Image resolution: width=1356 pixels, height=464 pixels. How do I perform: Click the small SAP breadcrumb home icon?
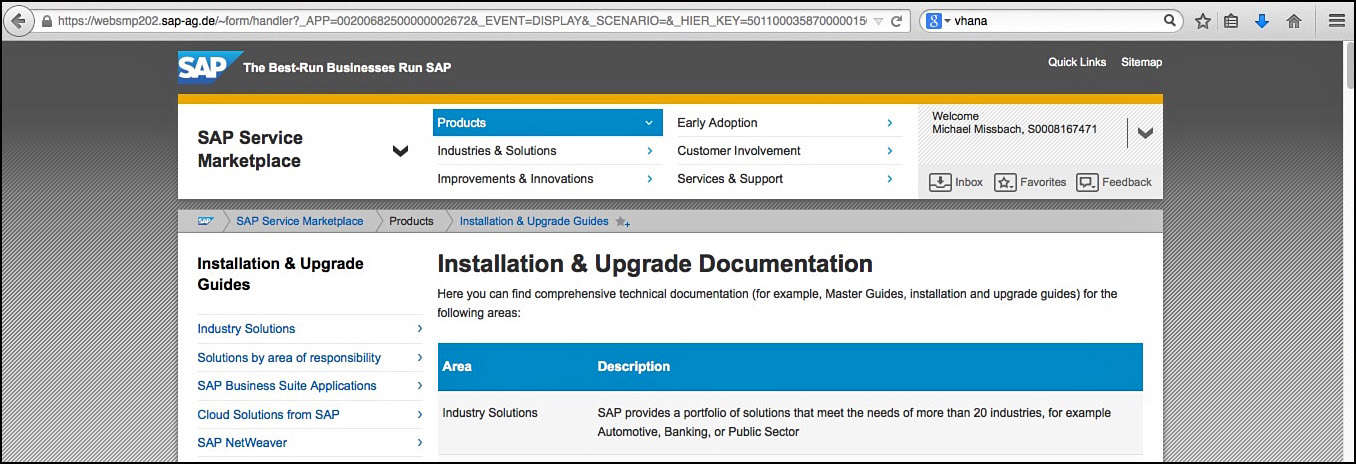(x=205, y=221)
